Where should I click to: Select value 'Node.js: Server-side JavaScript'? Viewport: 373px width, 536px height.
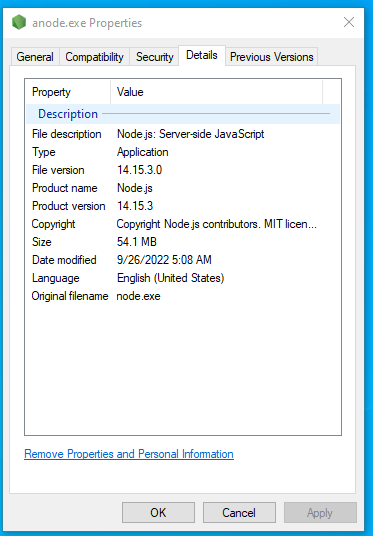(190, 134)
